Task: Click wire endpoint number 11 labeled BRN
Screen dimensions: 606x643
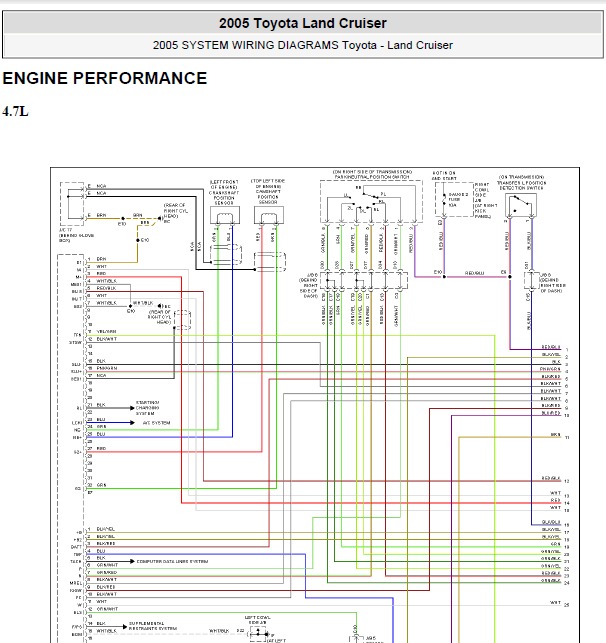Action: point(567,438)
